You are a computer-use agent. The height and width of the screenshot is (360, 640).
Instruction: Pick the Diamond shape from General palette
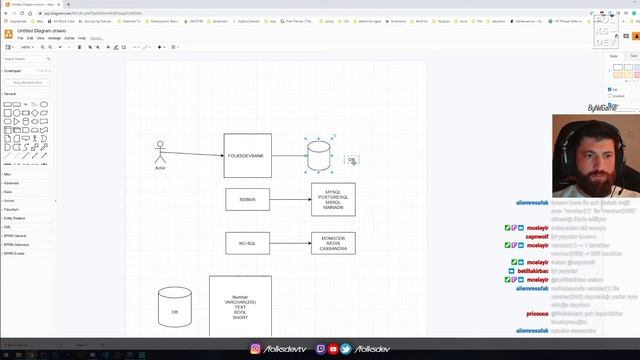[35, 113]
